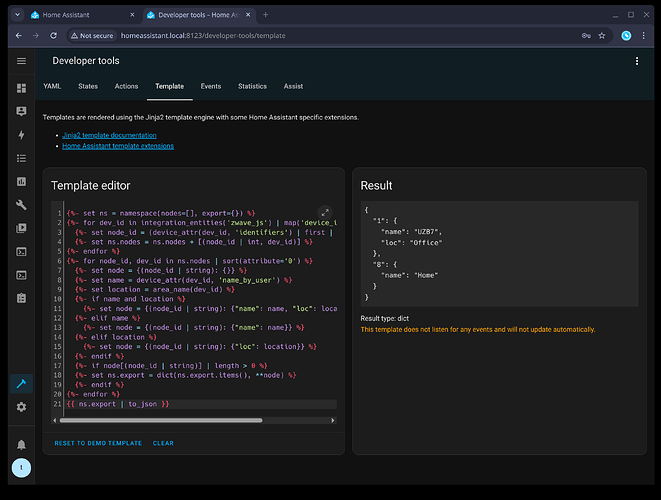
Task: Click "name": "UZB7" in result
Action: click(x=411, y=232)
